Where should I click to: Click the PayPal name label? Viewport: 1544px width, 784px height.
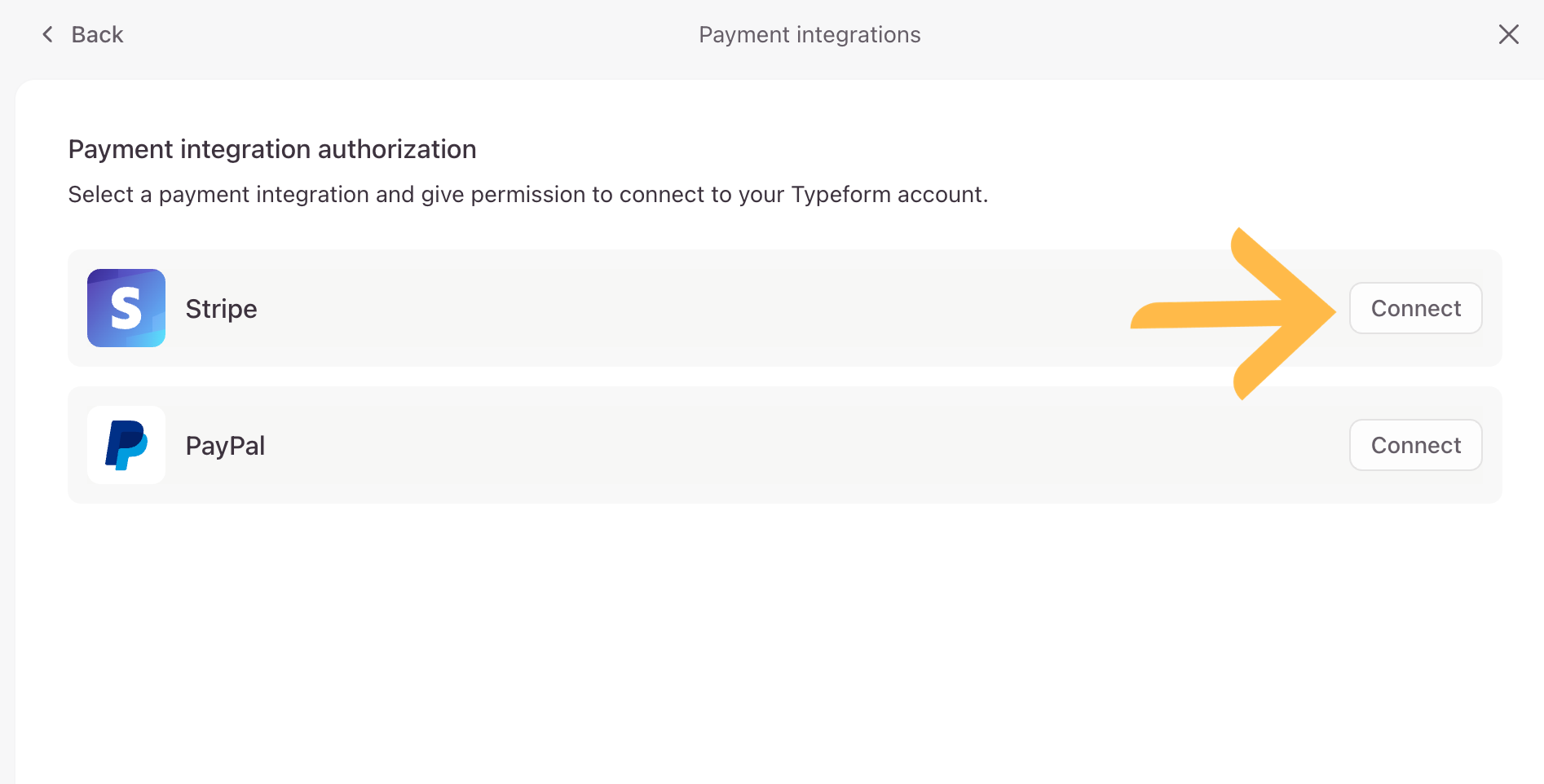[x=225, y=446]
